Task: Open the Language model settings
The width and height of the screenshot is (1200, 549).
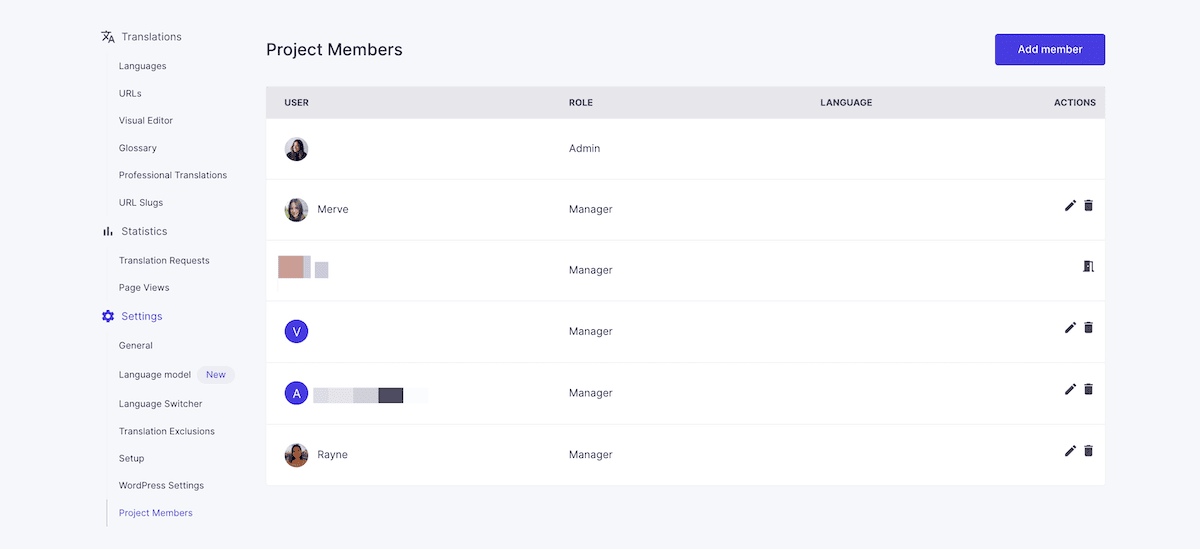Action: (155, 375)
